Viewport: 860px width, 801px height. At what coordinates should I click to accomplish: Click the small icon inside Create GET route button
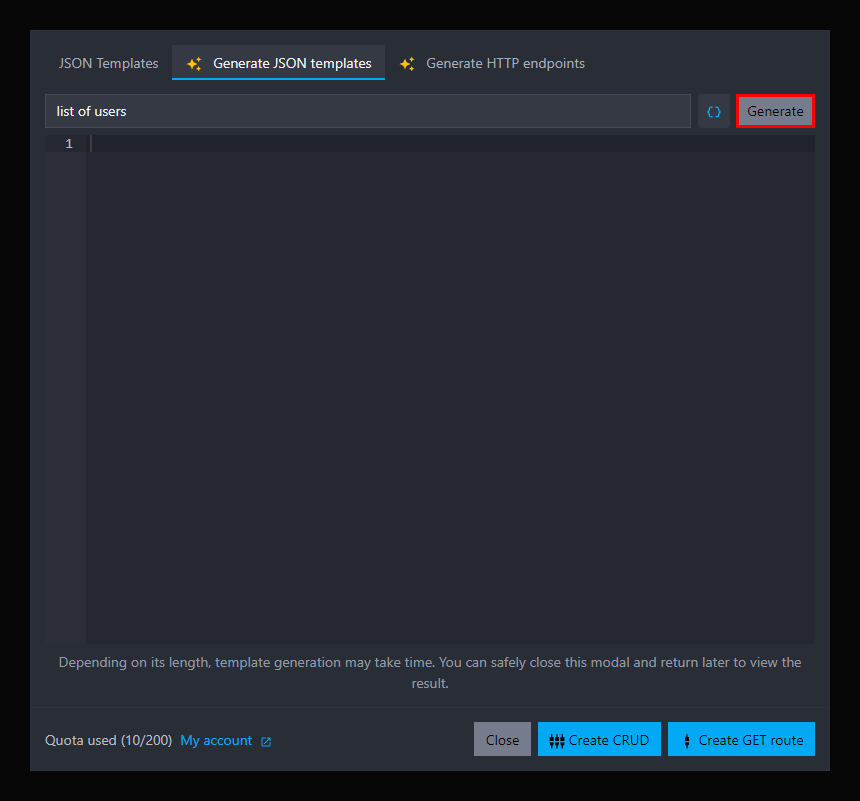(686, 739)
